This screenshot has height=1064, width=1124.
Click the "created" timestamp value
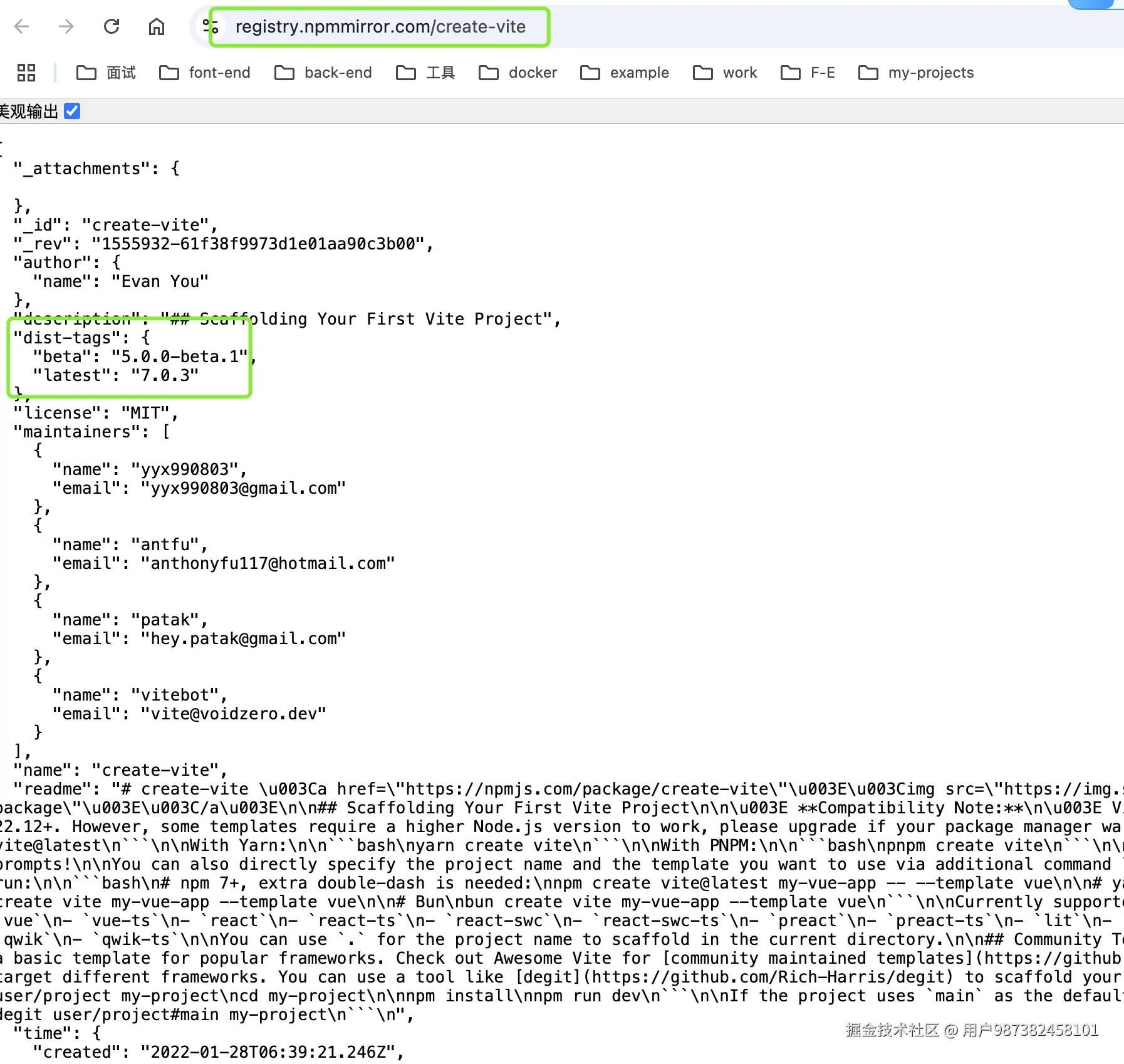pyautogui.click(x=268, y=1052)
